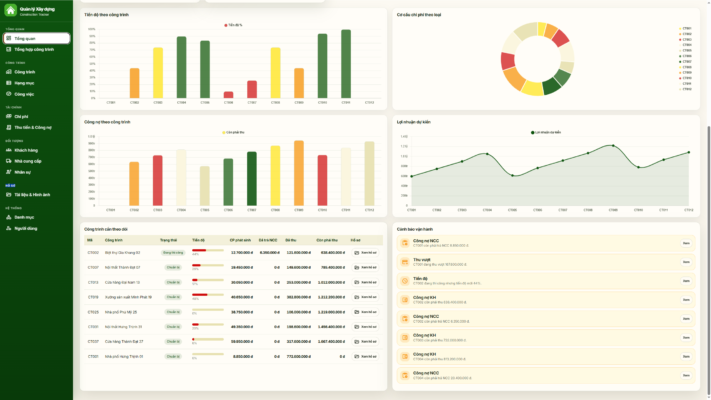Toggle CT012 in the donut chart legend

(685, 89)
